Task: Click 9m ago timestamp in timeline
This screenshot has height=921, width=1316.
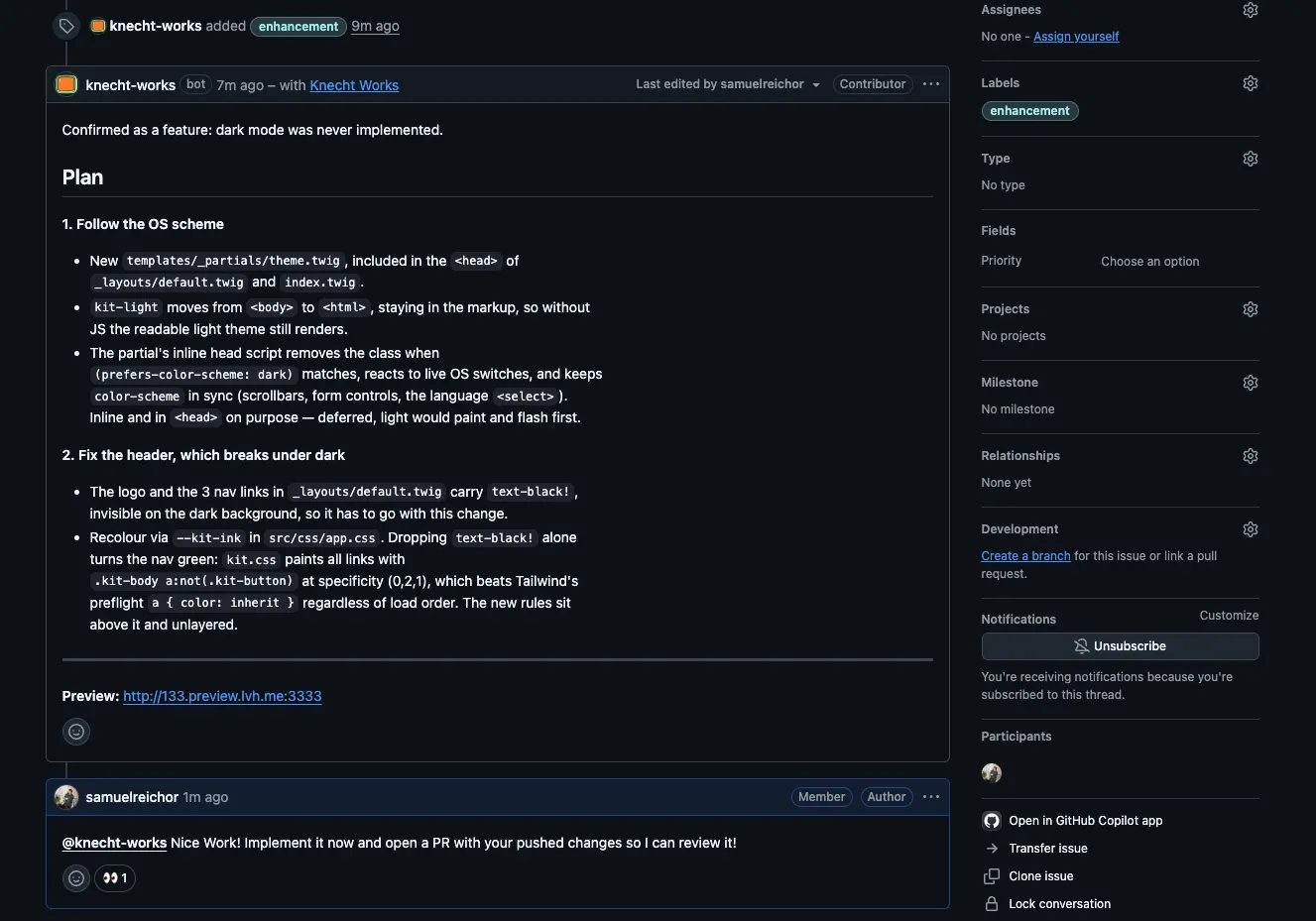Action: coord(375,27)
